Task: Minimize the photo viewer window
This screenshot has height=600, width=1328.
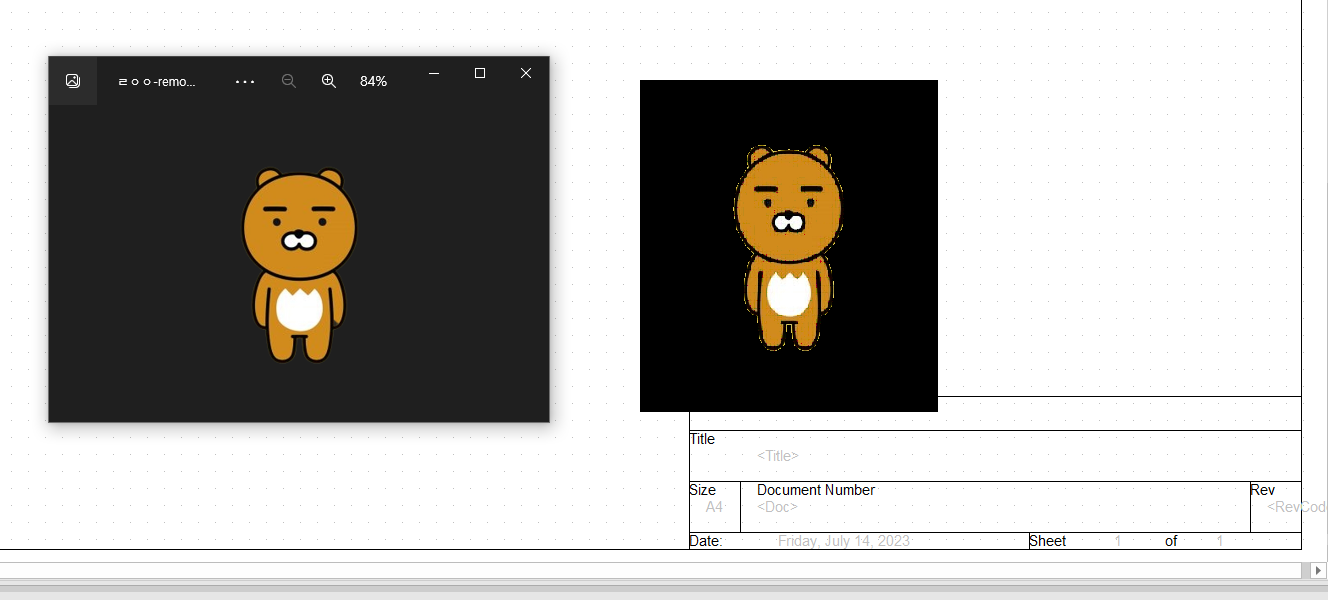Action: click(x=434, y=73)
